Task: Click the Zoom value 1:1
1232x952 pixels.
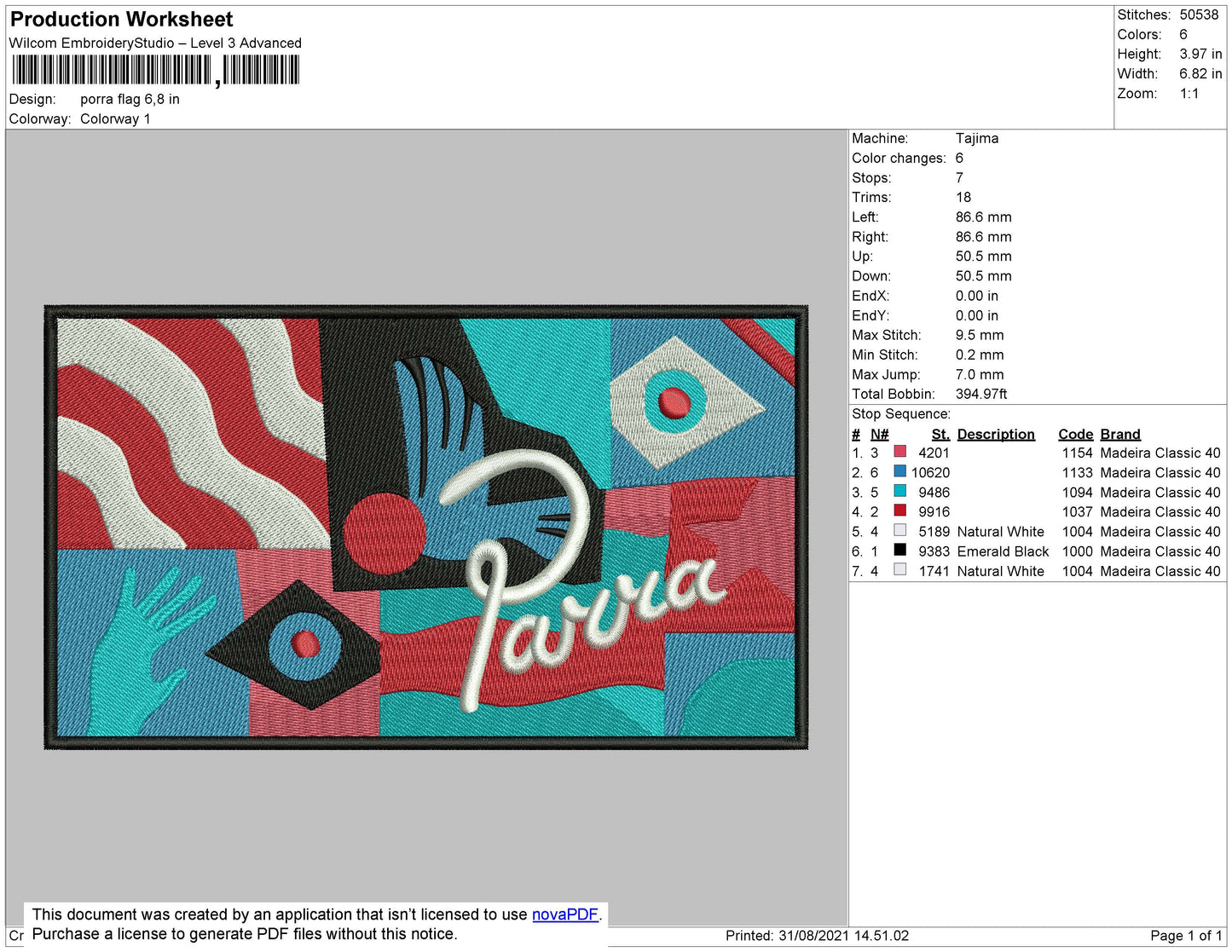Action: point(1189,93)
